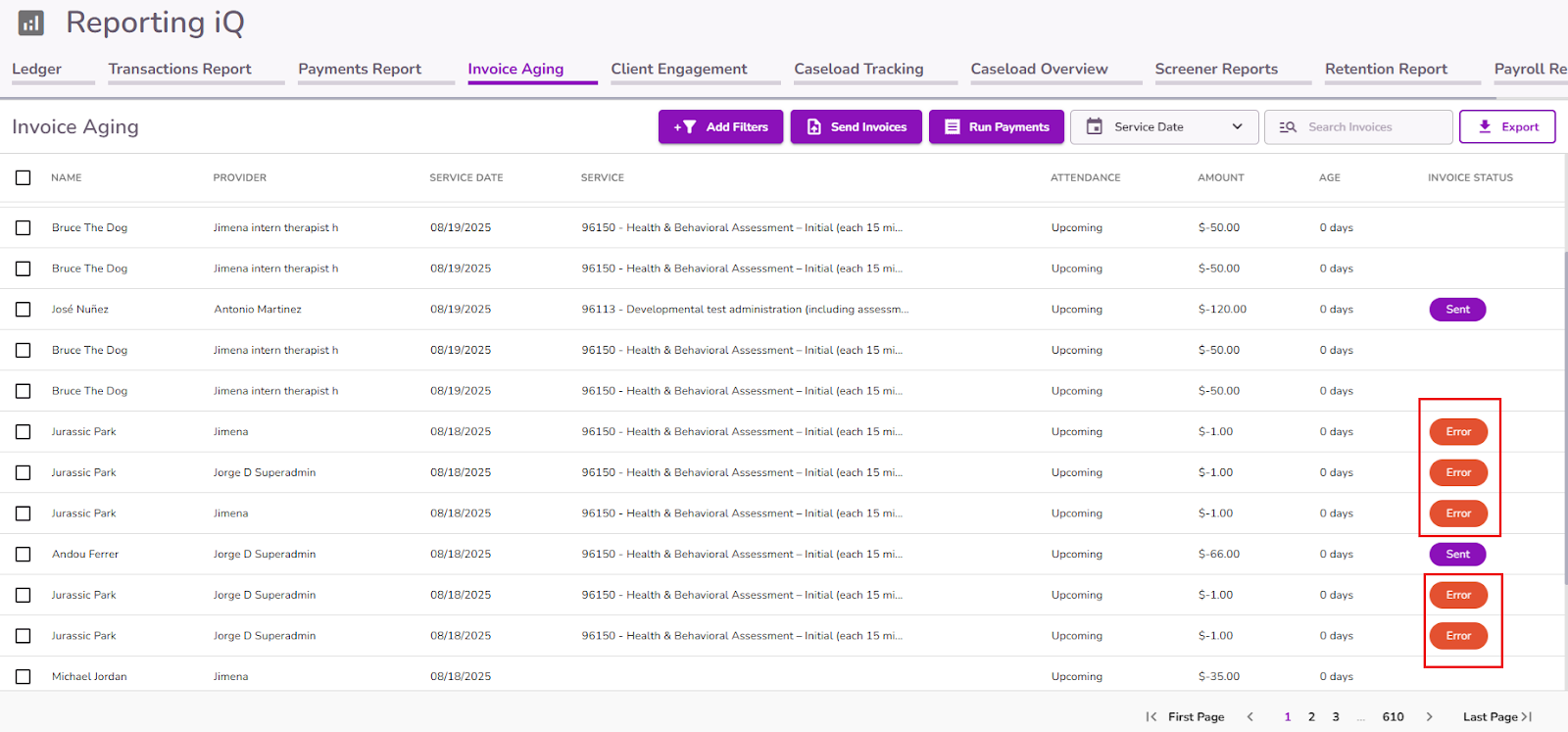Click the Send Invoices button
The width and height of the screenshot is (1568, 732).
coord(857,126)
